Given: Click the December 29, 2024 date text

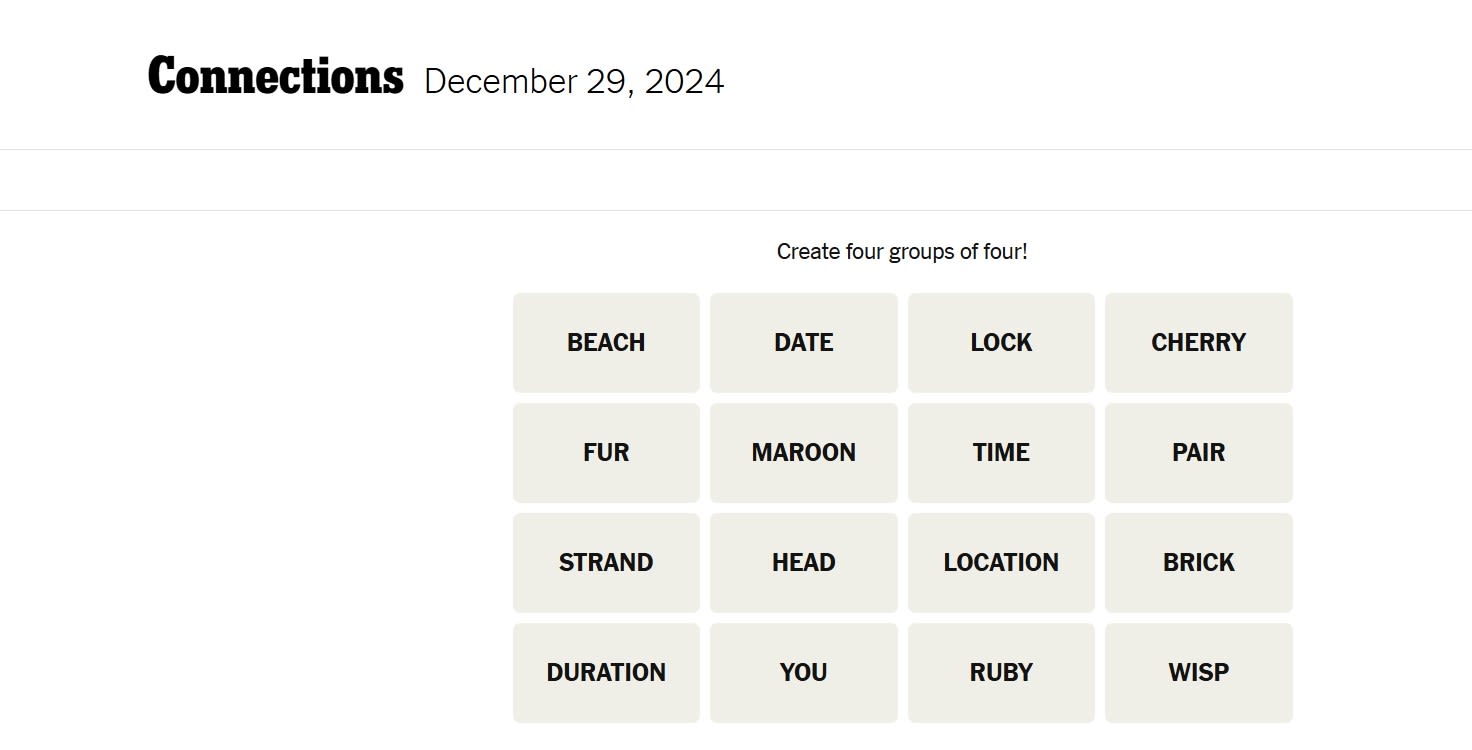Looking at the screenshot, I should (x=574, y=82).
